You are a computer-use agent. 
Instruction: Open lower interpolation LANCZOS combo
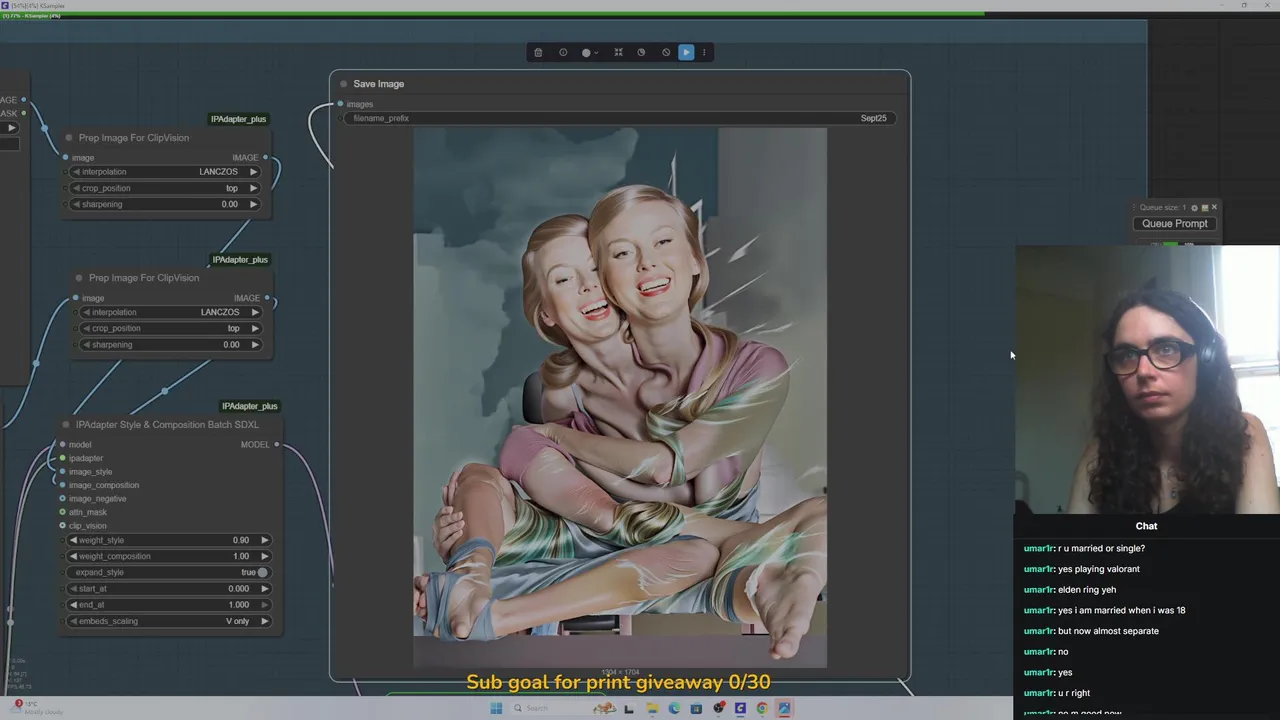[x=170, y=312]
